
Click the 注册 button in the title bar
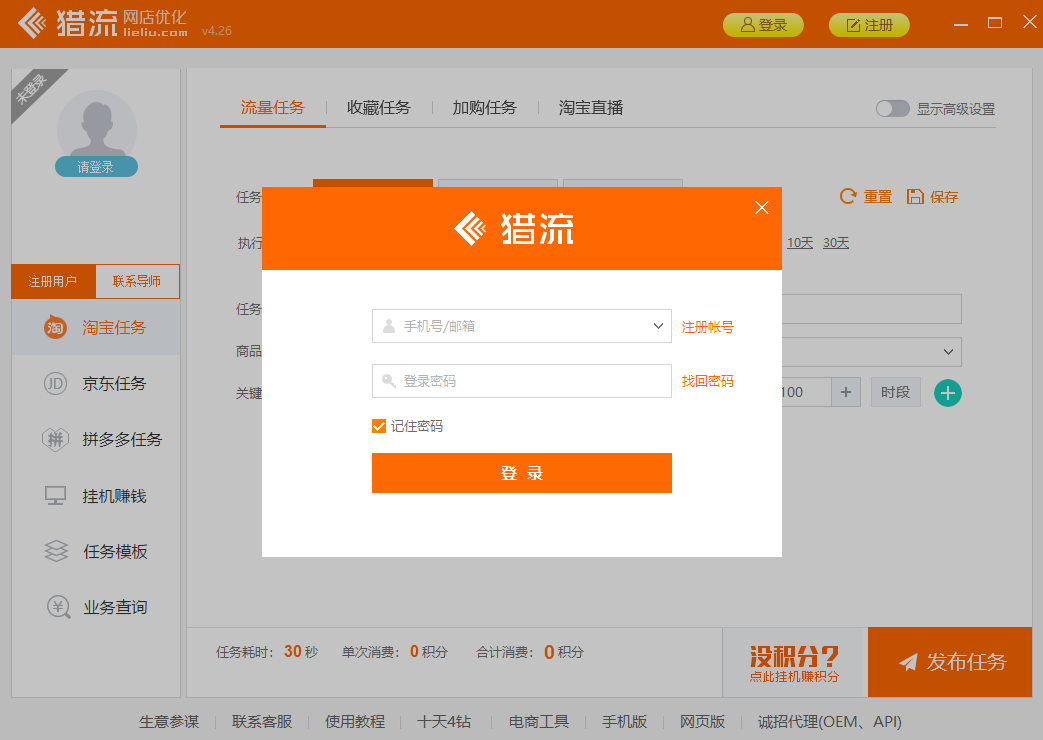[x=869, y=25]
